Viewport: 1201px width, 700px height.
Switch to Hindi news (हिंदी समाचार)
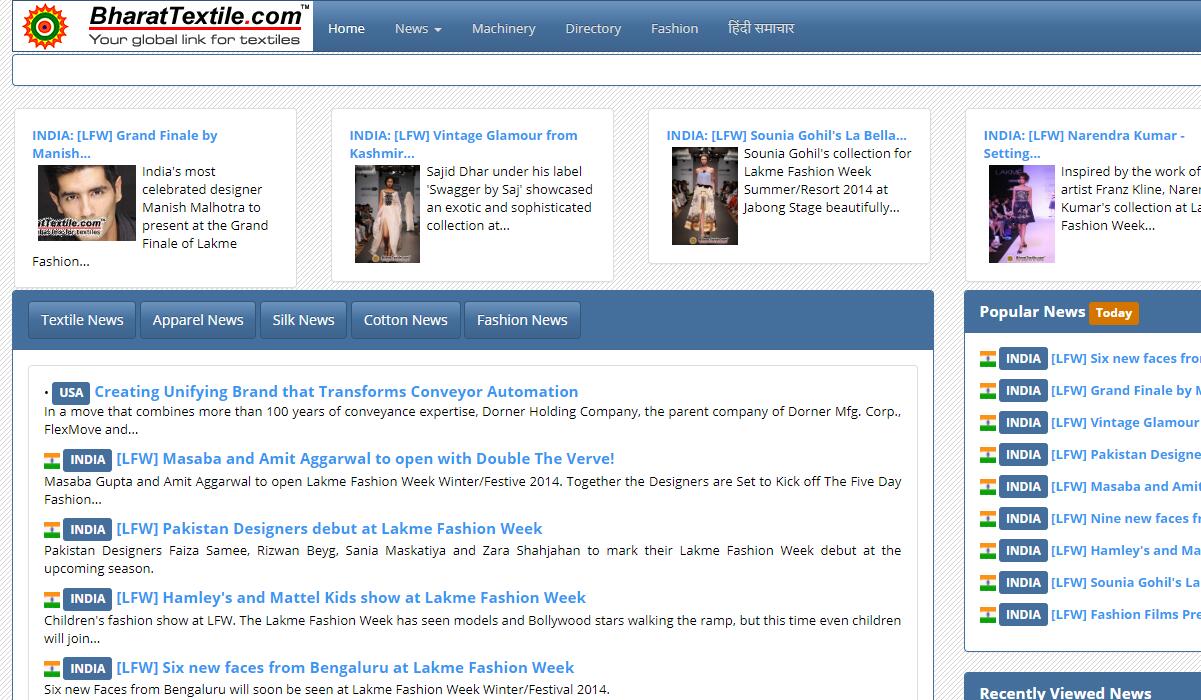(761, 28)
